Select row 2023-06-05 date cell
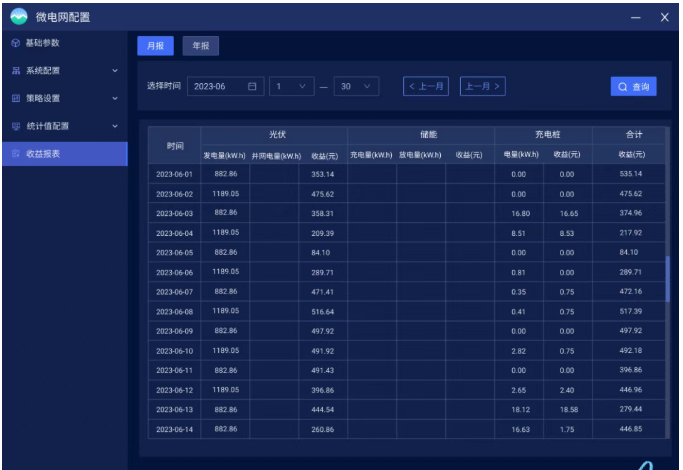This screenshot has width=683, height=470. click(174, 253)
